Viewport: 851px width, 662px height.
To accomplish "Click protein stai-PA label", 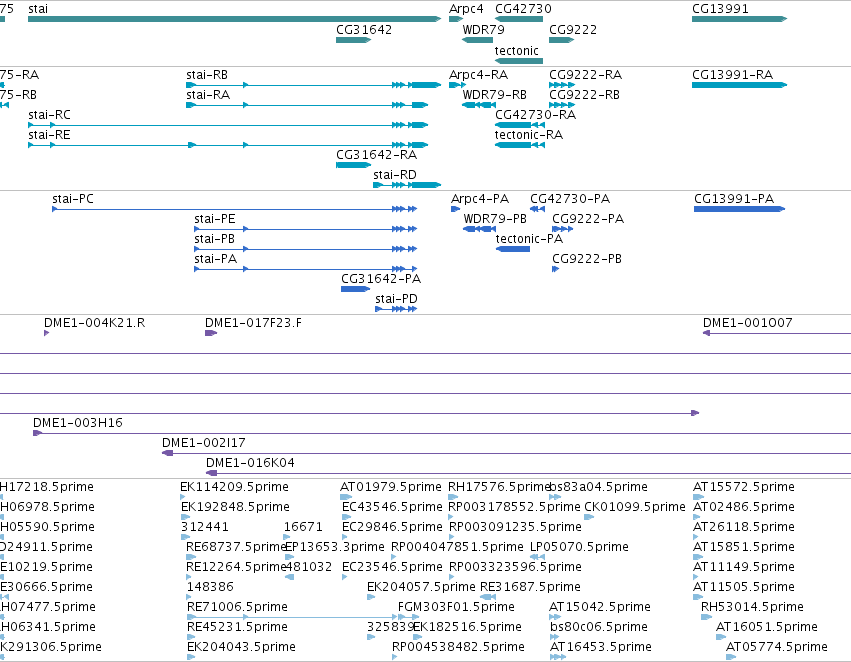I will click(215, 259).
